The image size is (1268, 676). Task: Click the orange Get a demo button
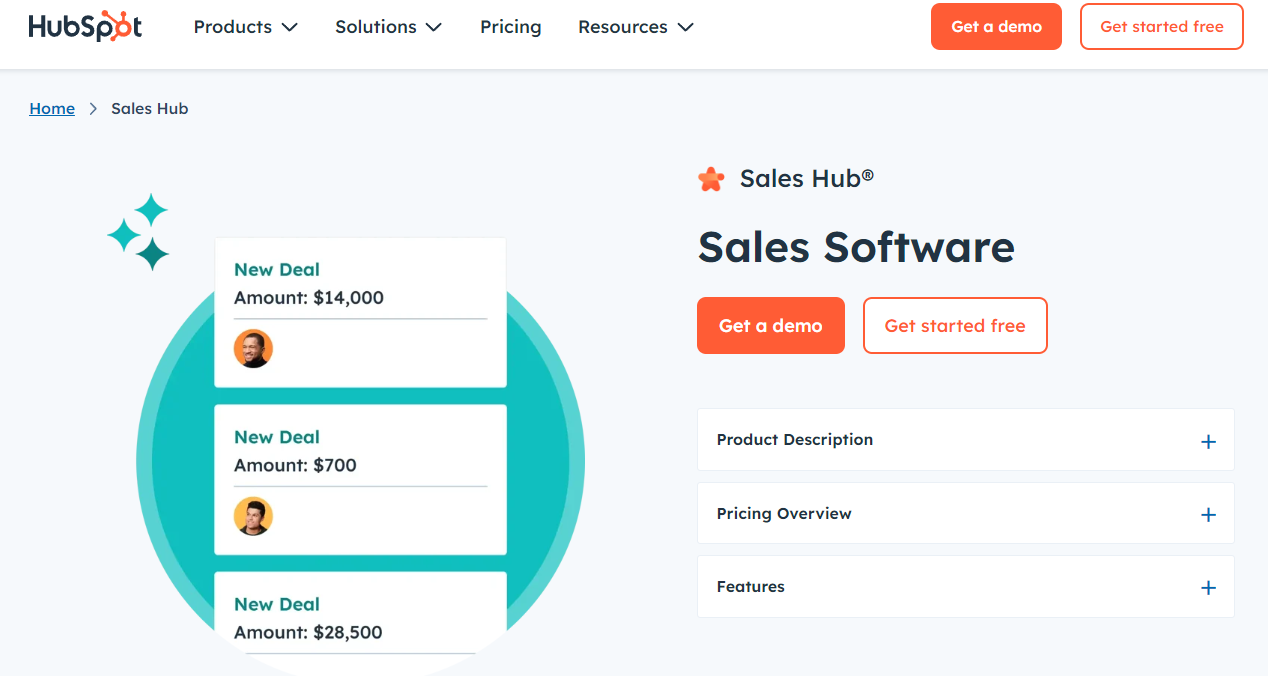(770, 325)
